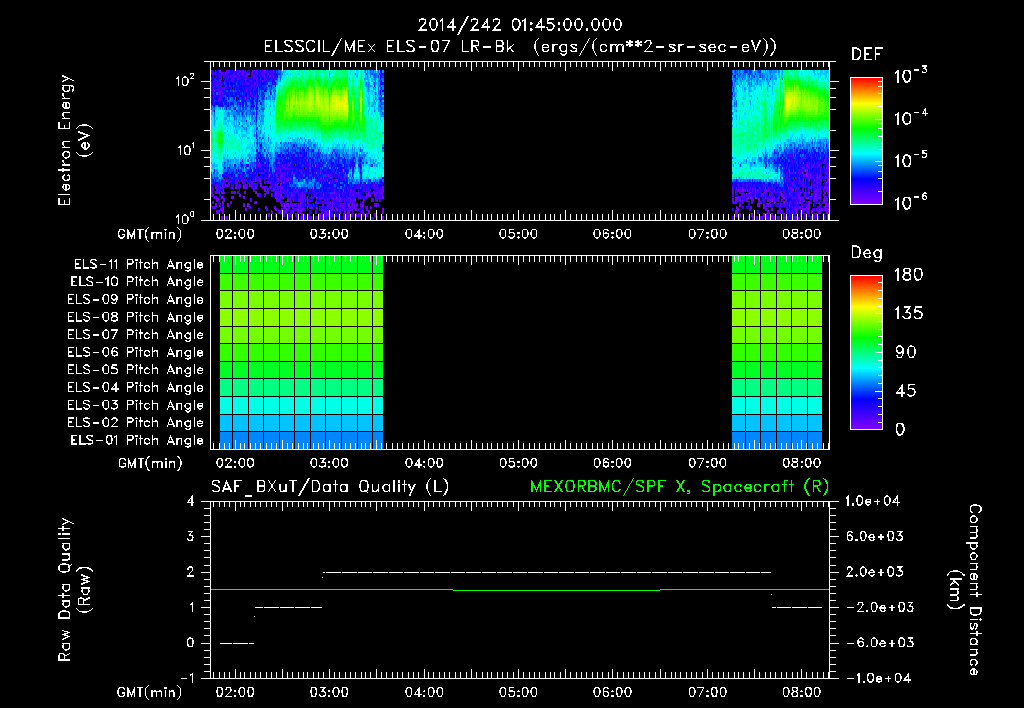The width and height of the screenshot is (1024, 708).
Task: Click the green spacecraft SPF X trace
Action: pos(520,590)
